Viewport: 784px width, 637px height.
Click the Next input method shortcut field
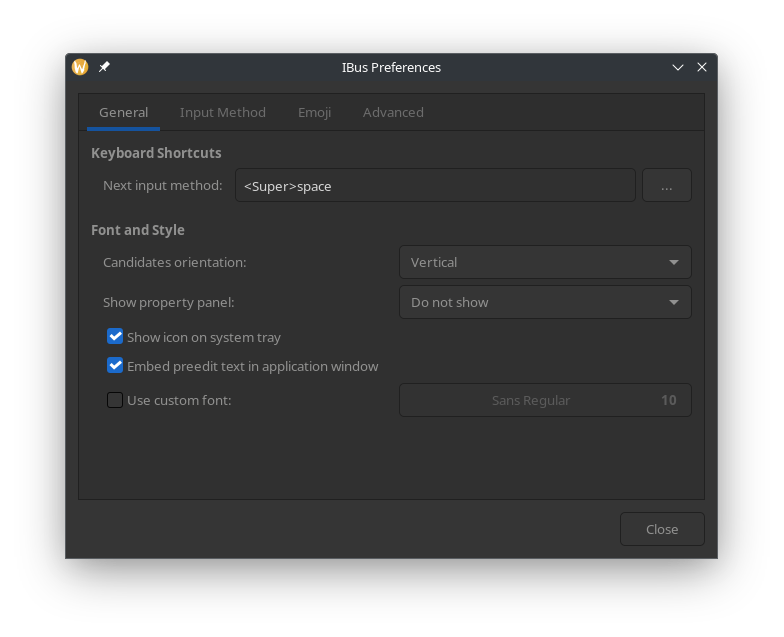pos(436,186)
